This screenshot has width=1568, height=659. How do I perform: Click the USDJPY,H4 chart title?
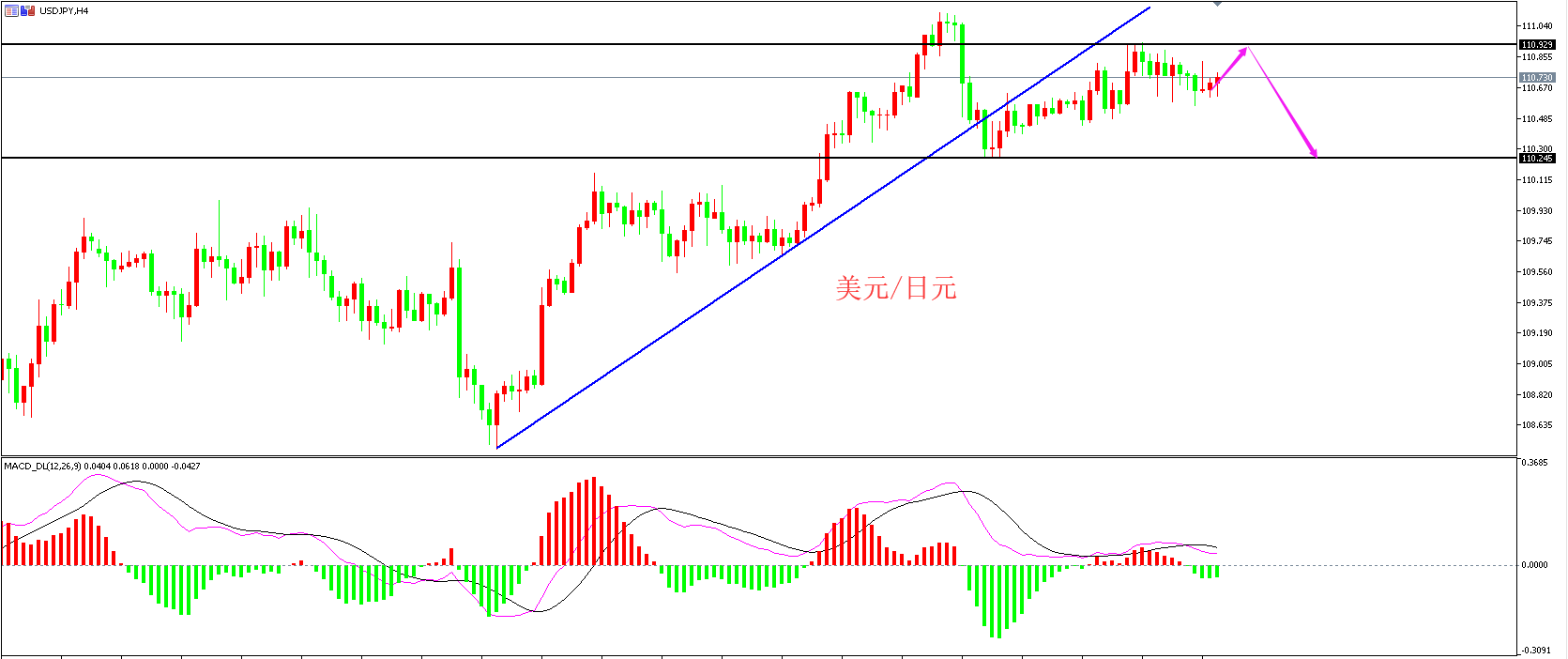pyautogui.click(x=64, y=11)
